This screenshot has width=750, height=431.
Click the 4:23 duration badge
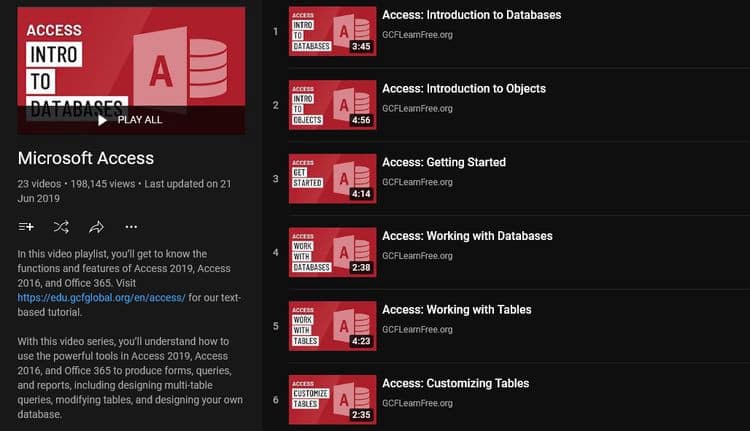pos(361,341)
